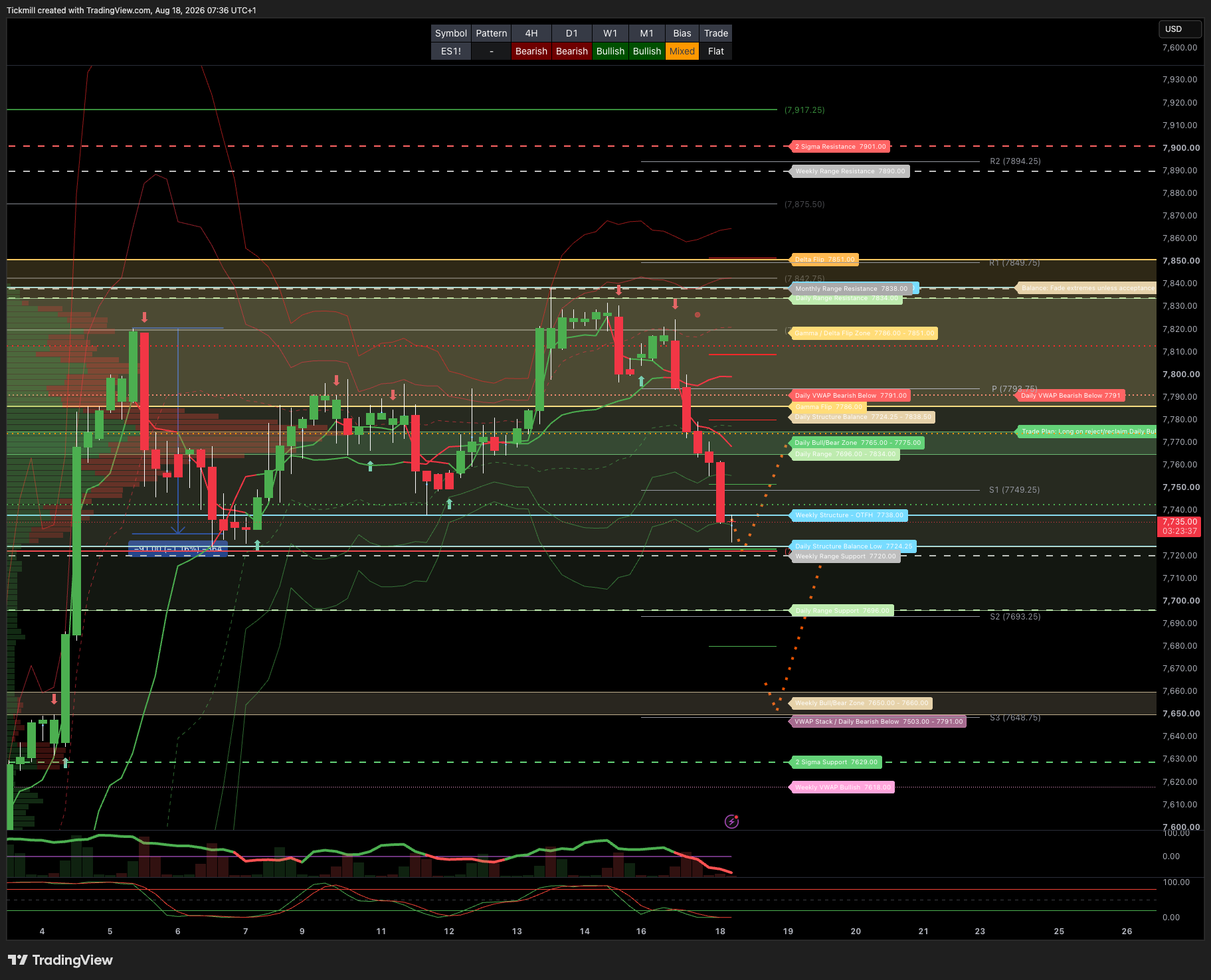The height and width of the screenshot is (980, 1211).
Task: Click the current price tag 7,735.00
Action: coord(1180,527)
